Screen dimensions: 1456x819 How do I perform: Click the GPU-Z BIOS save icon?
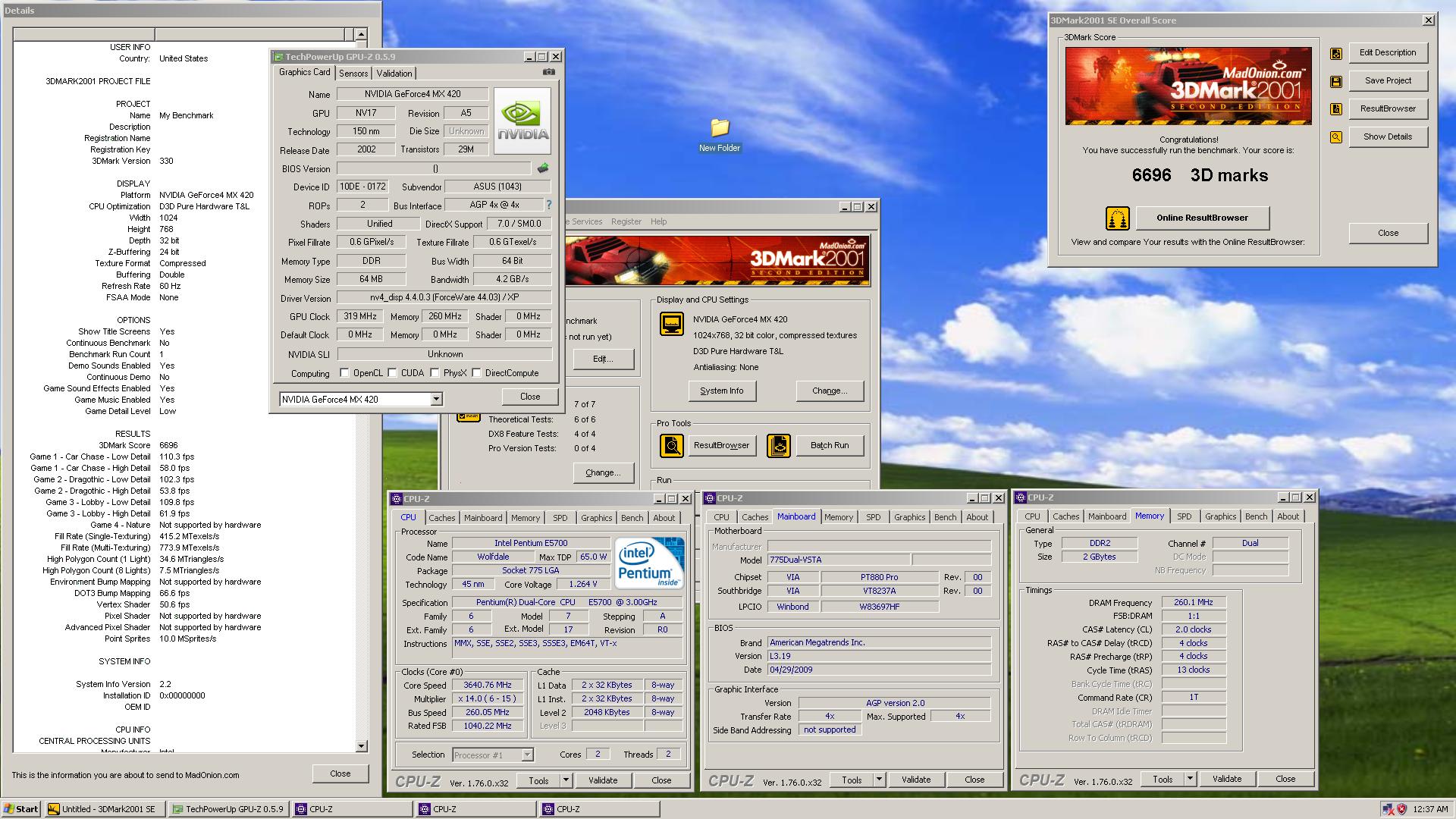[543, 168]
